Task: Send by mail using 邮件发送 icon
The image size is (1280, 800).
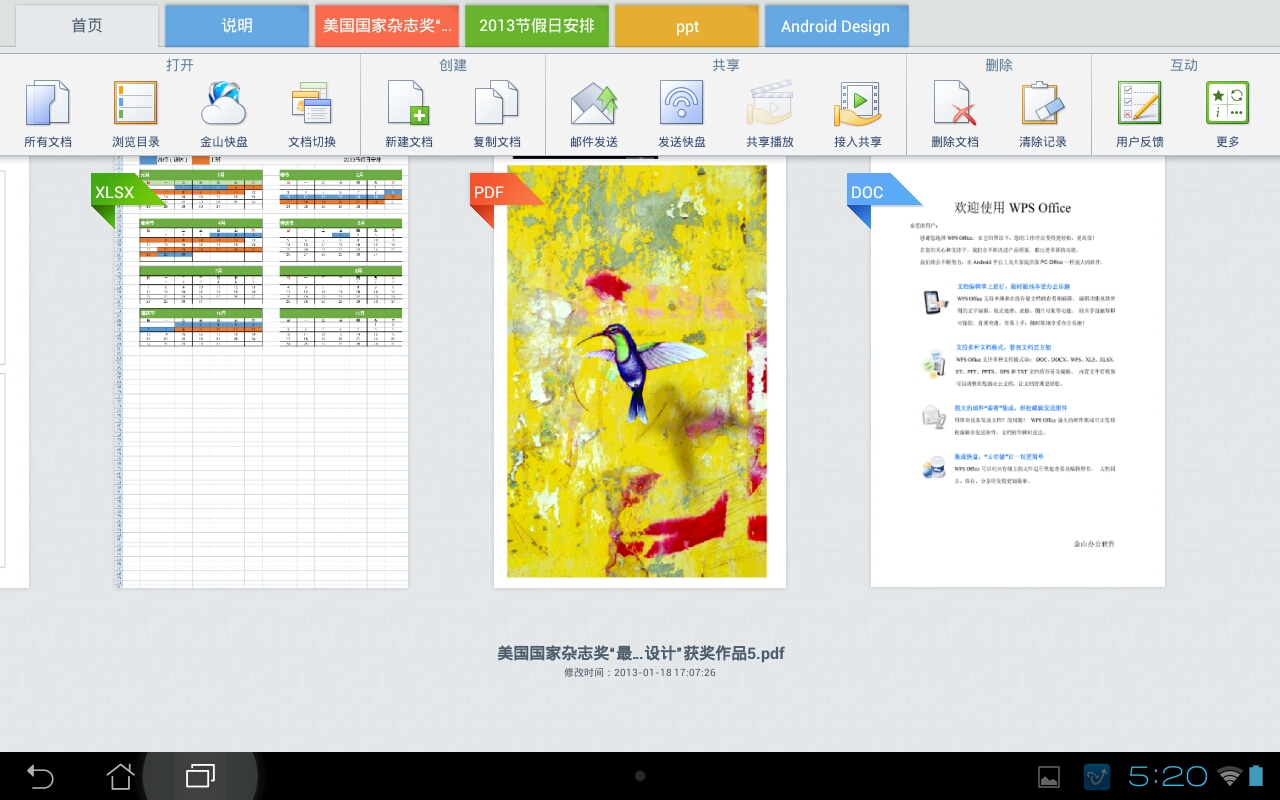Action: [x=594, y=103]
